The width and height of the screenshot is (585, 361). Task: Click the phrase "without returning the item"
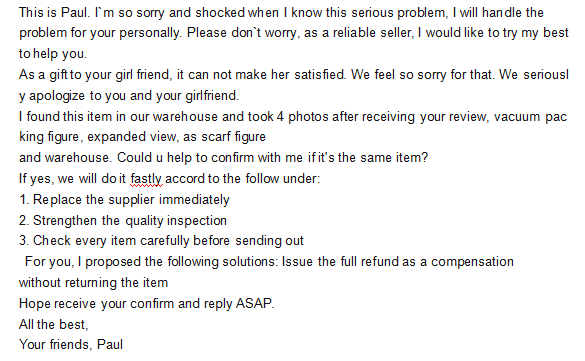pos(93,283)
